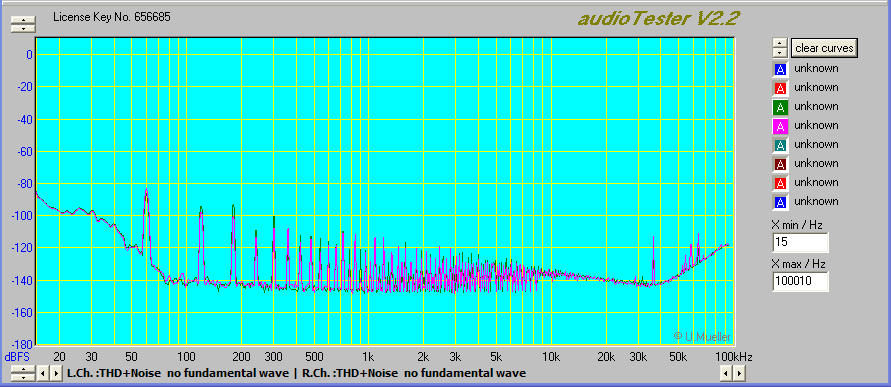Click down arrow of spinner left of clear curves
891x387 pixels.
pyautogui.click(x=780, y=52)
